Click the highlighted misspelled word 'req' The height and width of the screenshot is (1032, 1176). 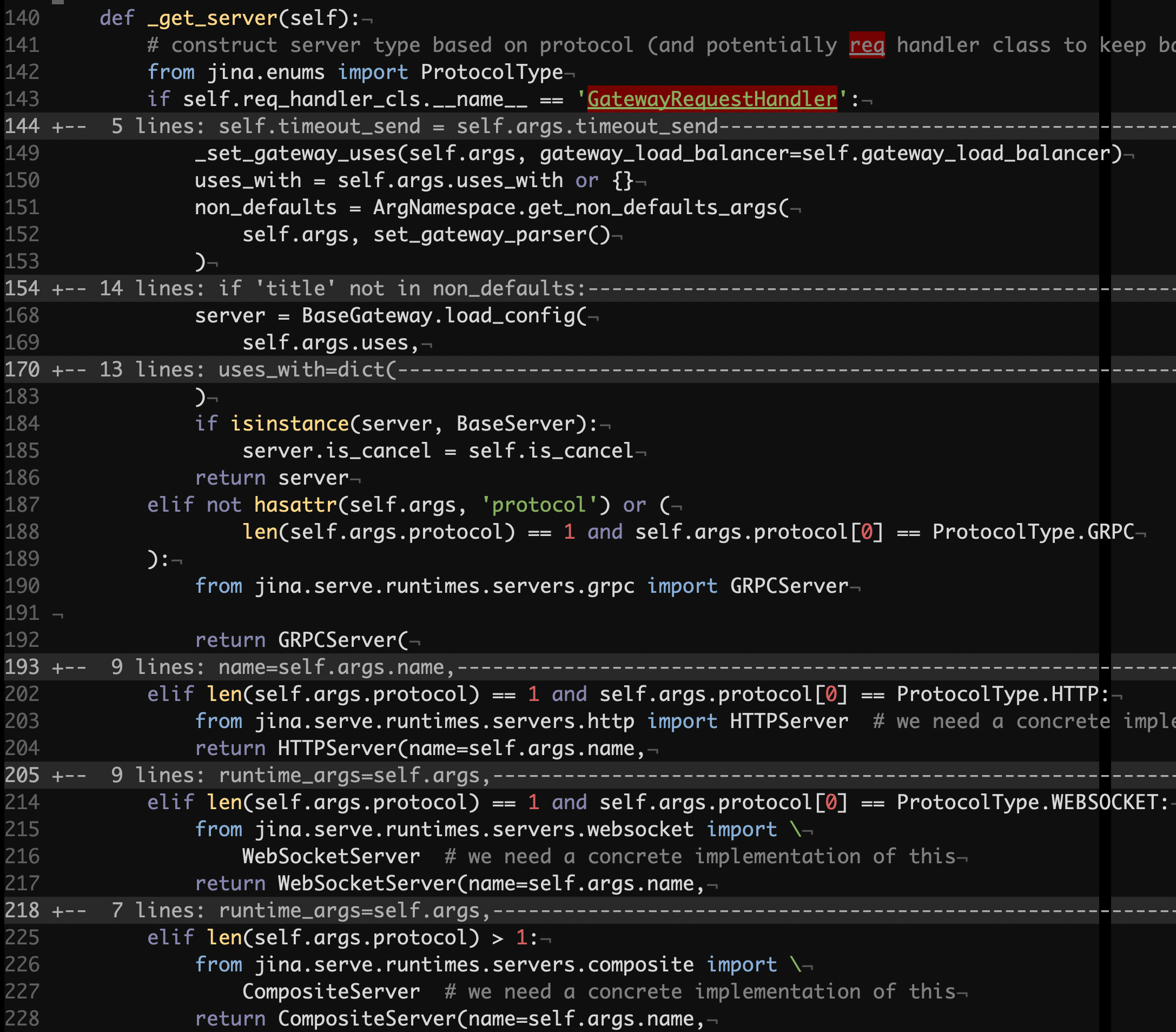(x=866, y=45)
